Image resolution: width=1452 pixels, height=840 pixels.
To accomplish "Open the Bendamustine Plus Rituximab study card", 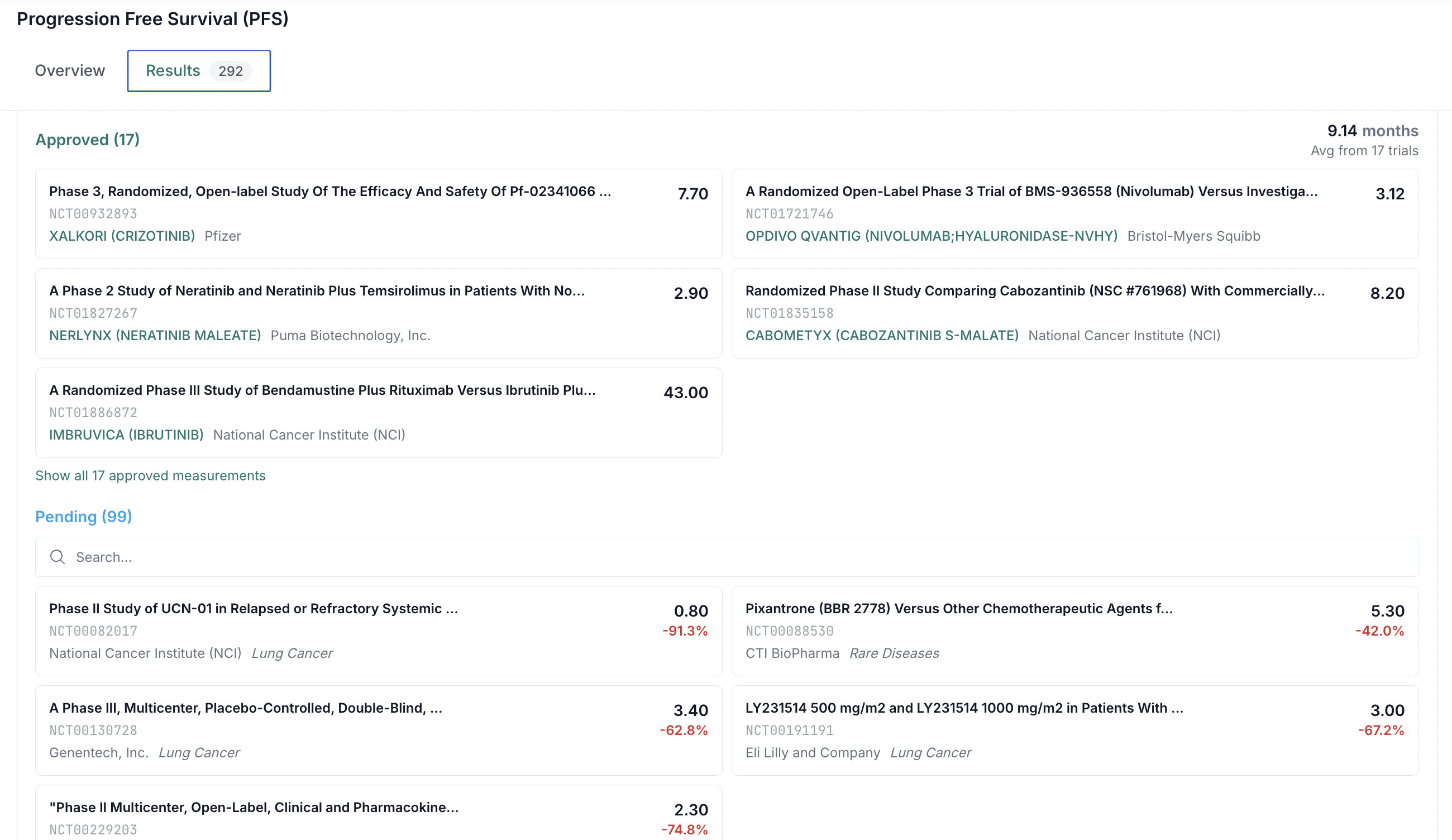I will coord(379,413).
